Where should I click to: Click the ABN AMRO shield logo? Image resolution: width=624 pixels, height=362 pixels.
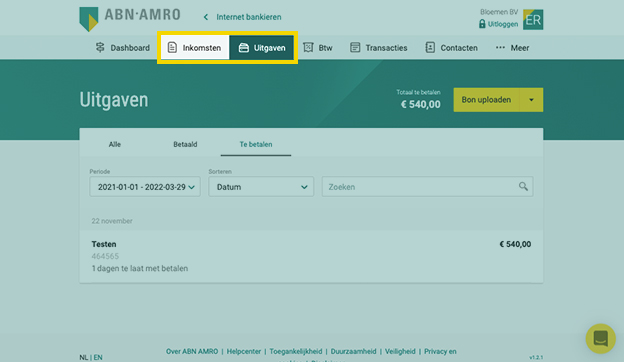click(x=89, y=19)
